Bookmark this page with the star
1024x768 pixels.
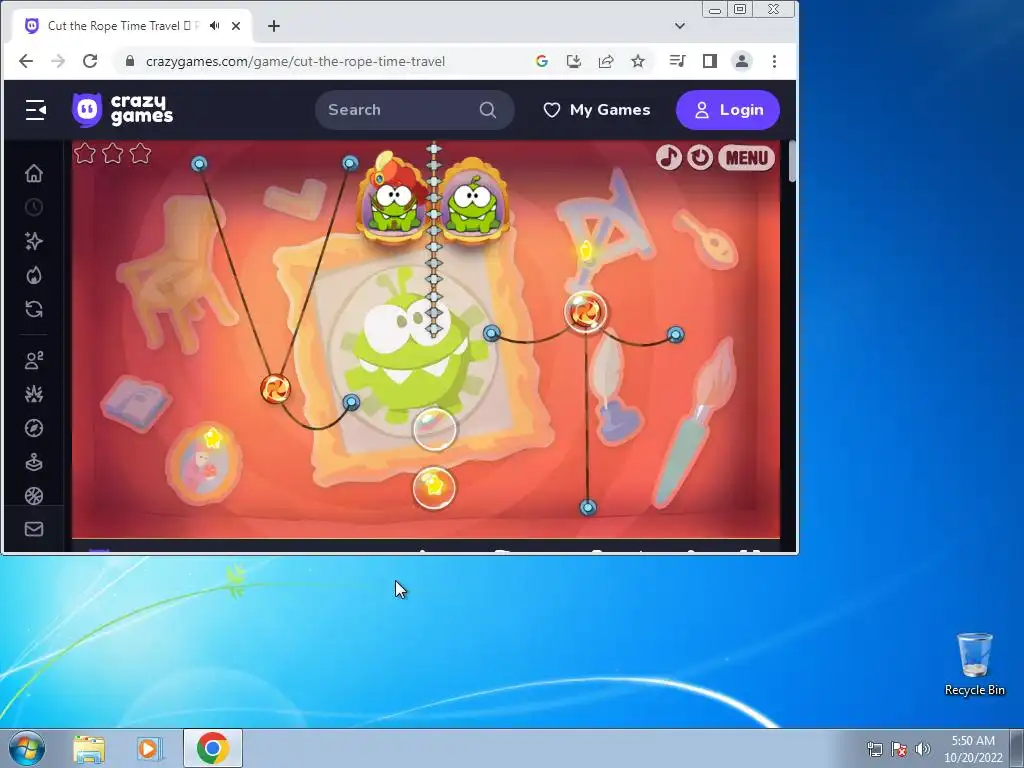[x=638, y=61]
